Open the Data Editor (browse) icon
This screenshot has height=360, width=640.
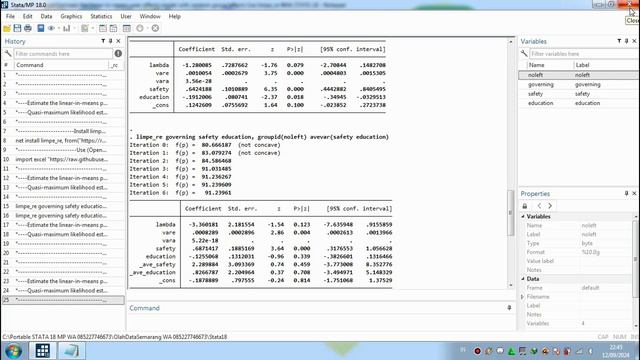pyautogui.click(x=113, y=28)
